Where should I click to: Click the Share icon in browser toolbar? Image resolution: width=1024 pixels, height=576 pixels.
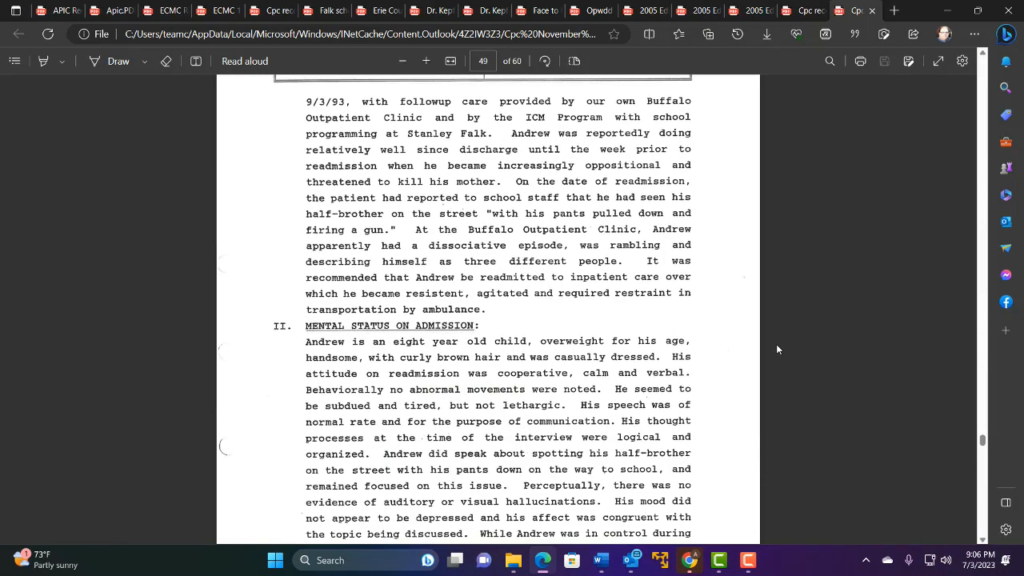913,34
